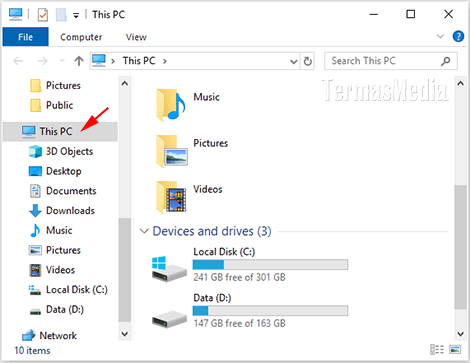470x363 pixels.
Task: Open the address bar history dropdown
Action: pyautogui.click(x=293, y=61)
